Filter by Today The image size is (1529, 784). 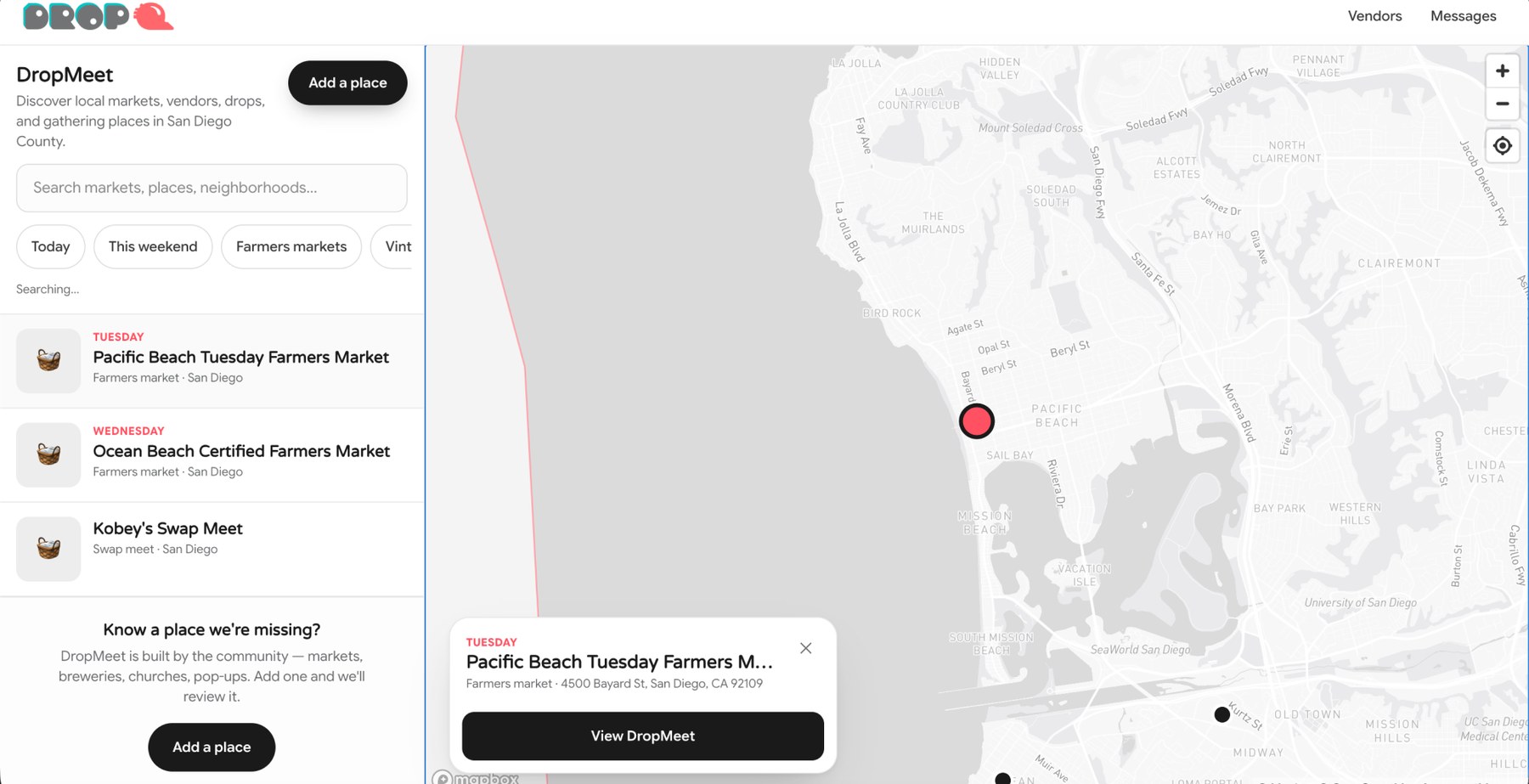coord(51,246)
